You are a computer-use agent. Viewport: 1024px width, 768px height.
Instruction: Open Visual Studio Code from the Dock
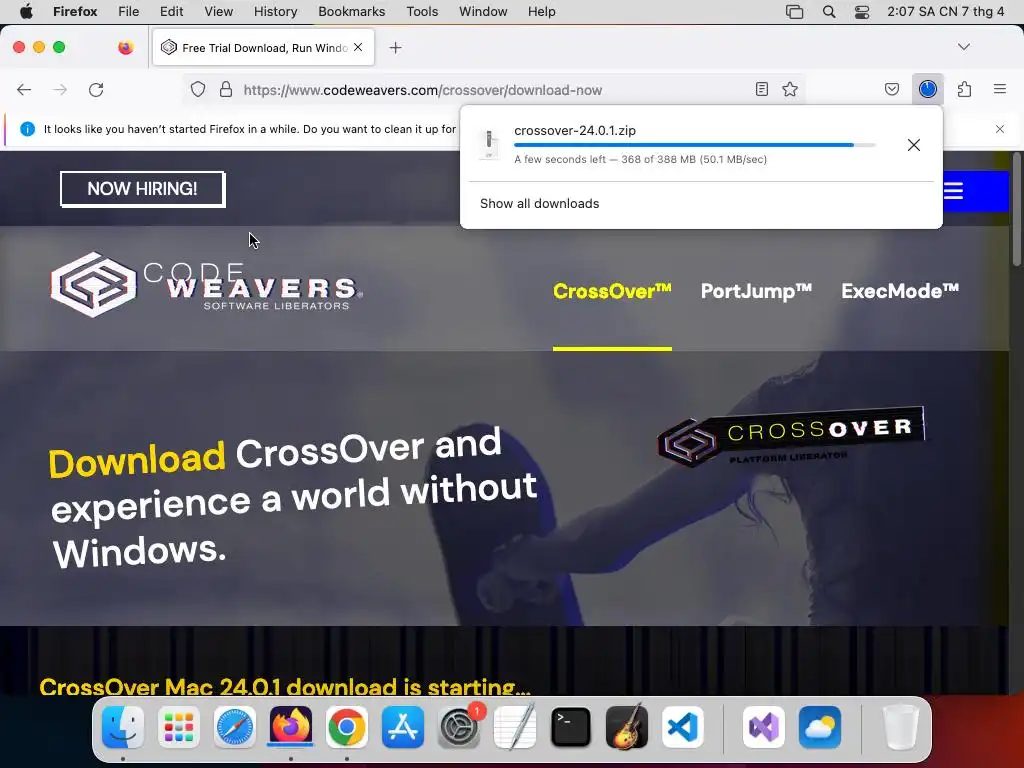click(x=683, y=727)
